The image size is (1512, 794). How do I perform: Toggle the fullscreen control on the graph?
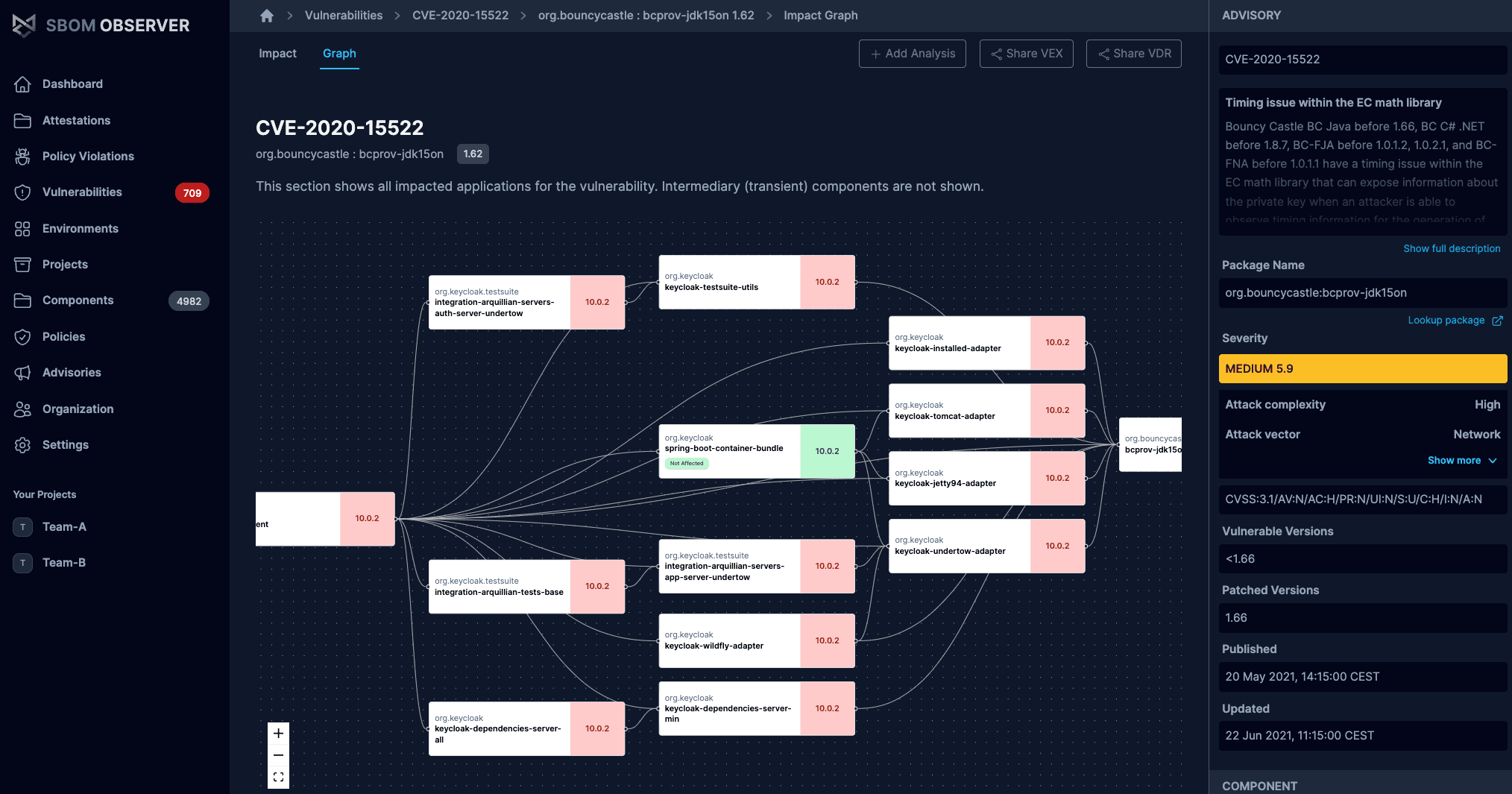[278, 776]
